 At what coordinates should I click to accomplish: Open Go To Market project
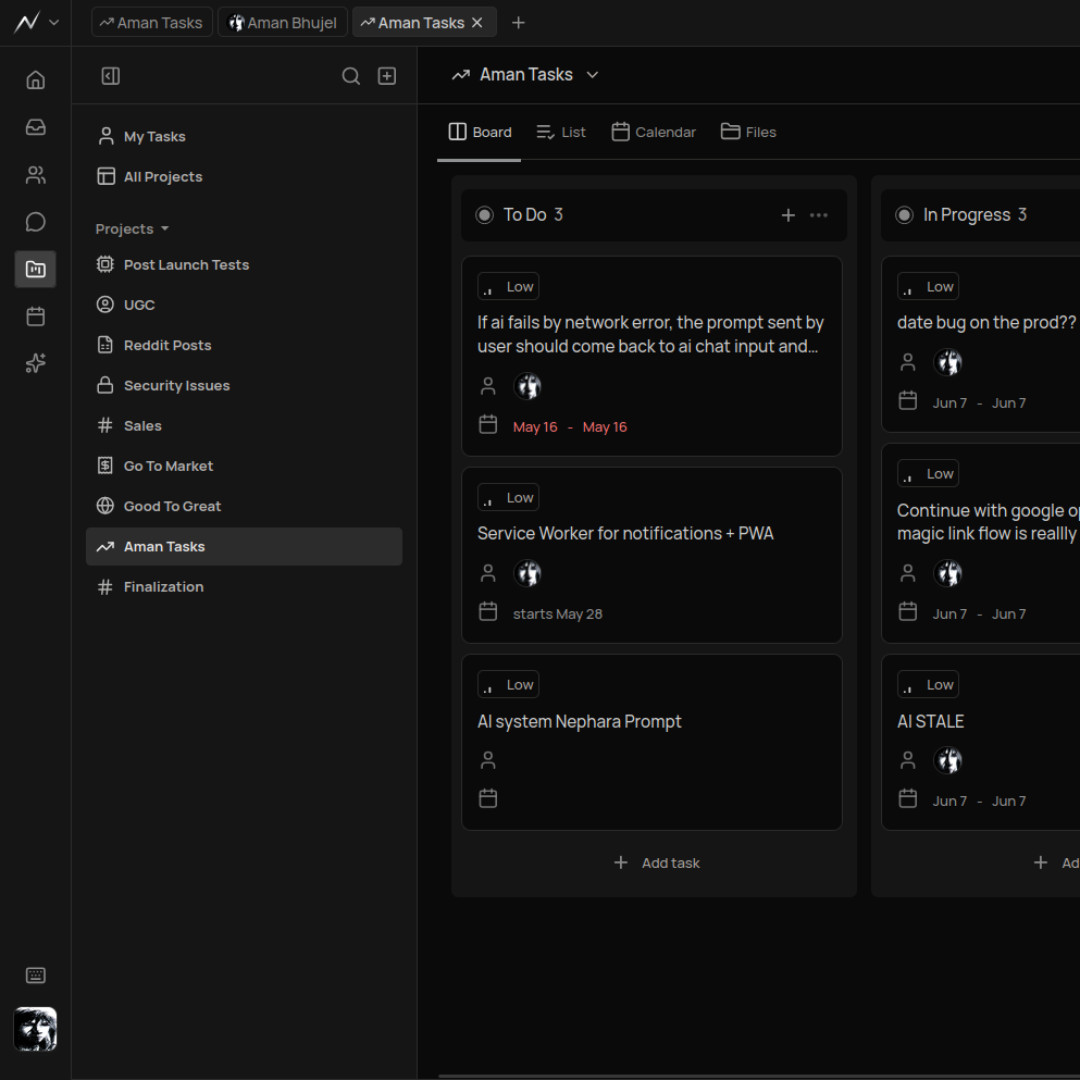point(244,466)
